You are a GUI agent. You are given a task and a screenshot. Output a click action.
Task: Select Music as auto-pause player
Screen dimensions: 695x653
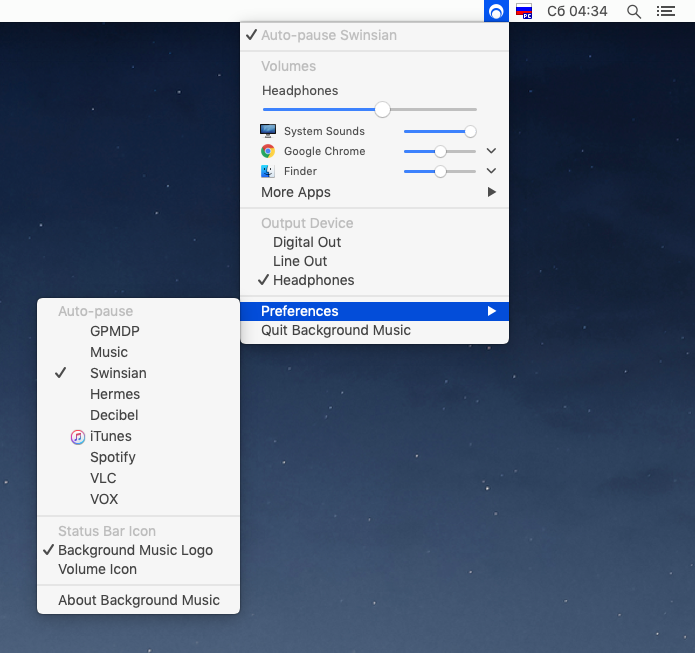click(x=139, y=352)
